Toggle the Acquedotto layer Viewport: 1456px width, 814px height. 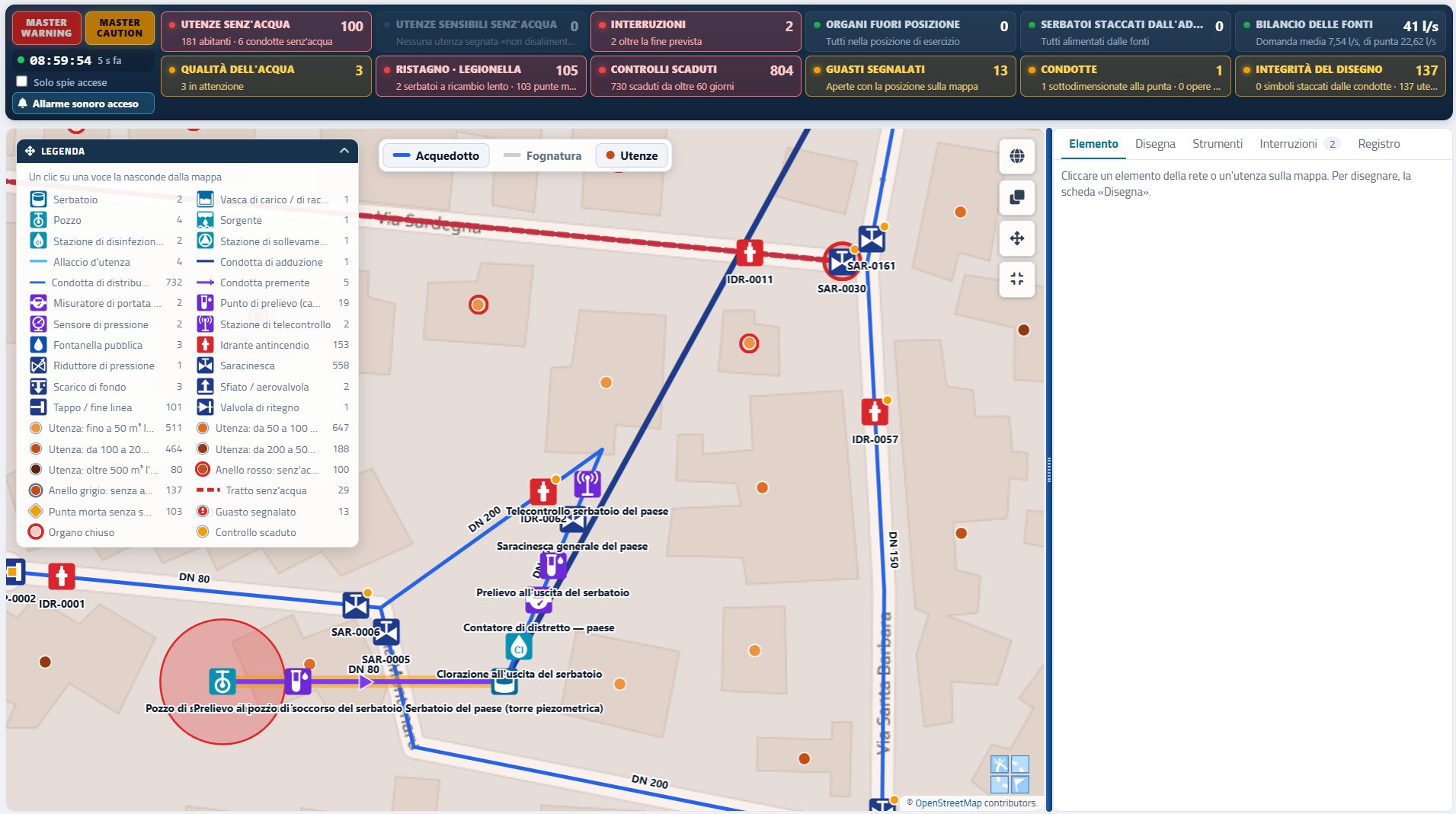437,156
